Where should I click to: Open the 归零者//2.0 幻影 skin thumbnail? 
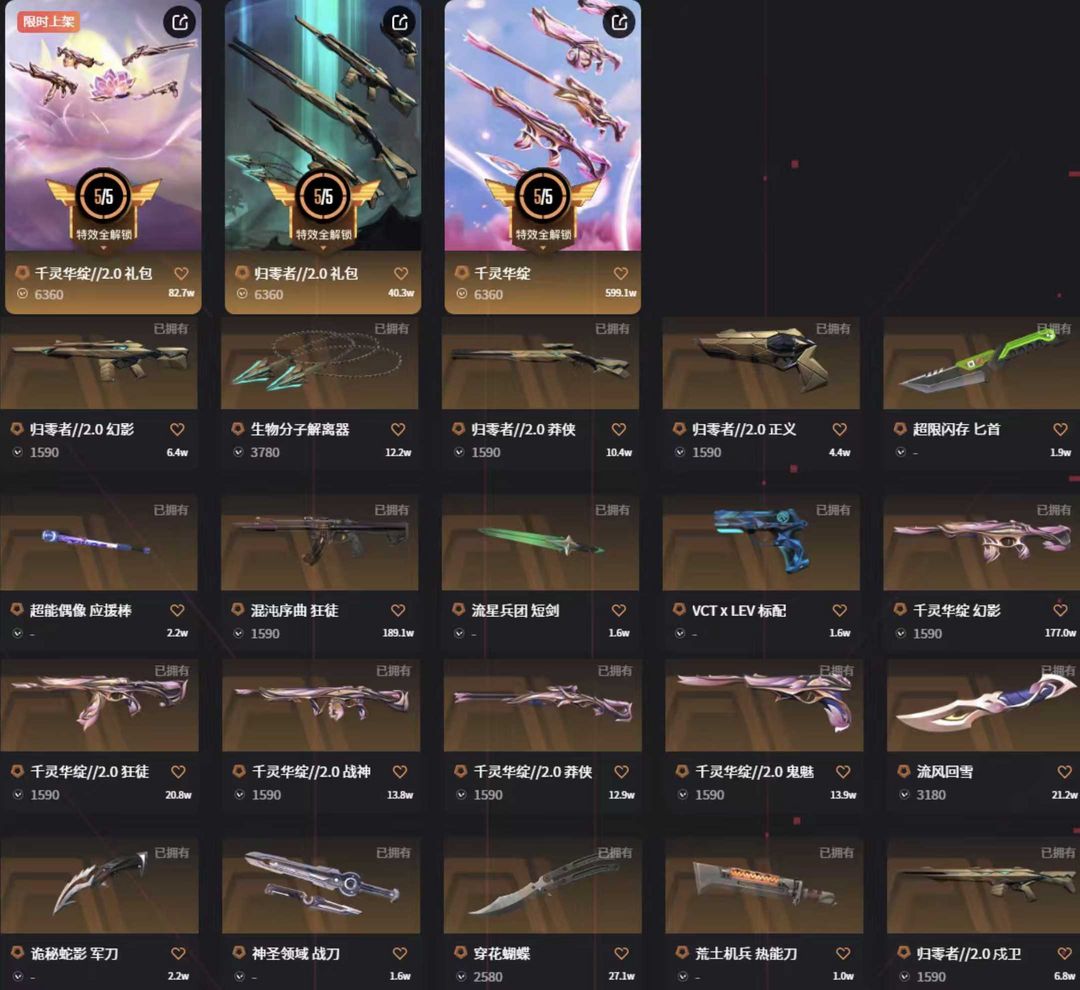99,364
